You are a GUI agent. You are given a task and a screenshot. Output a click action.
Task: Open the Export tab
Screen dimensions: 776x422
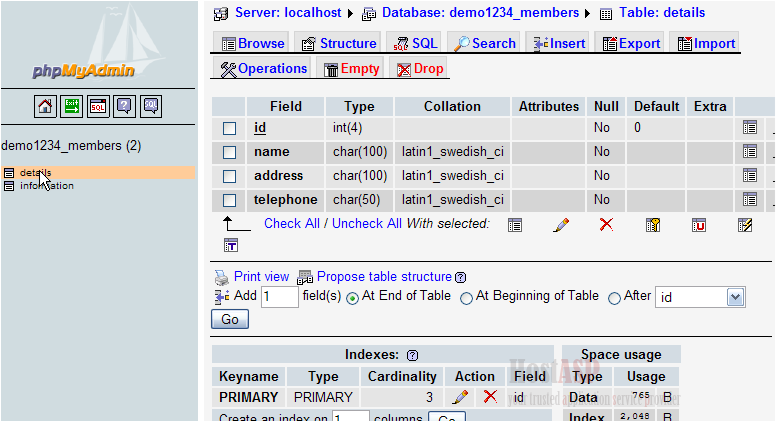click(x=630, y=43)
